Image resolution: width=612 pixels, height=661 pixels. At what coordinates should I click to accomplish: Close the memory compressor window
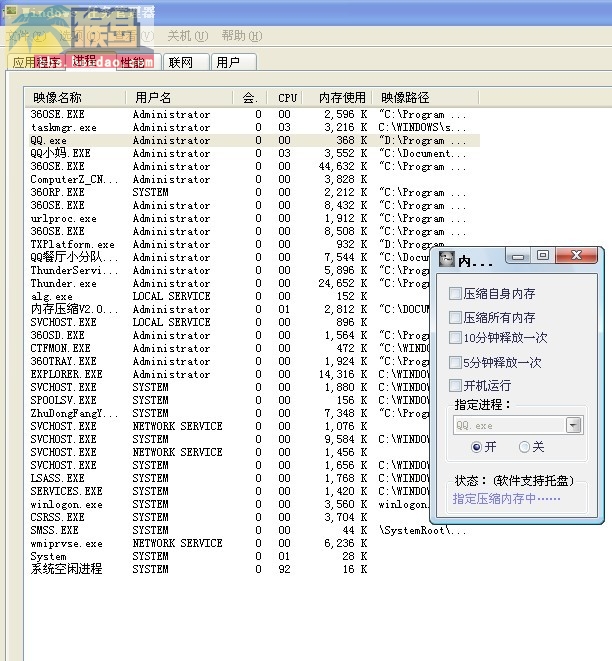tap(576, 255)
